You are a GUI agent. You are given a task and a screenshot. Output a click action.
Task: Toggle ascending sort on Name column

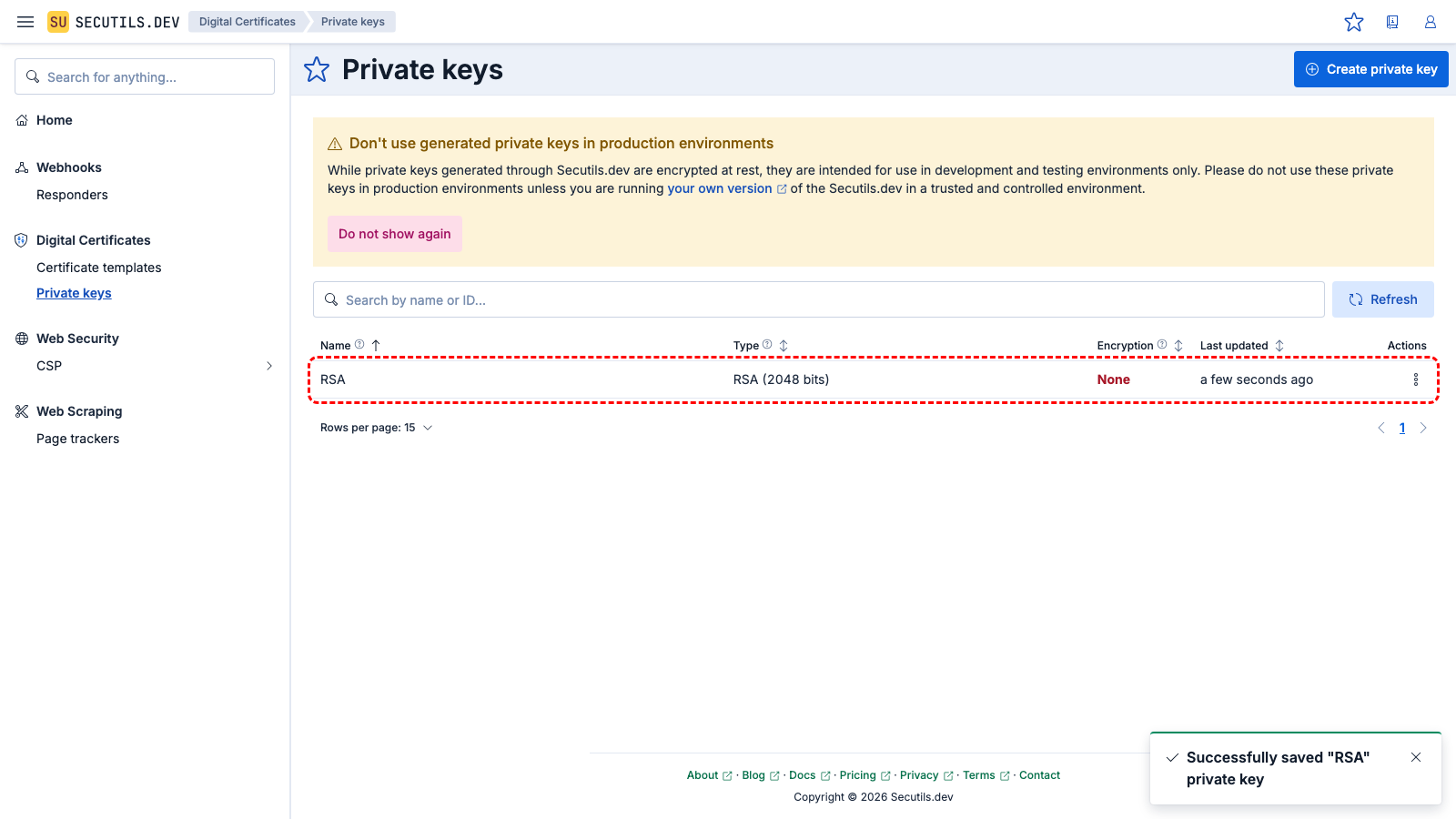[x=376, y=346]
